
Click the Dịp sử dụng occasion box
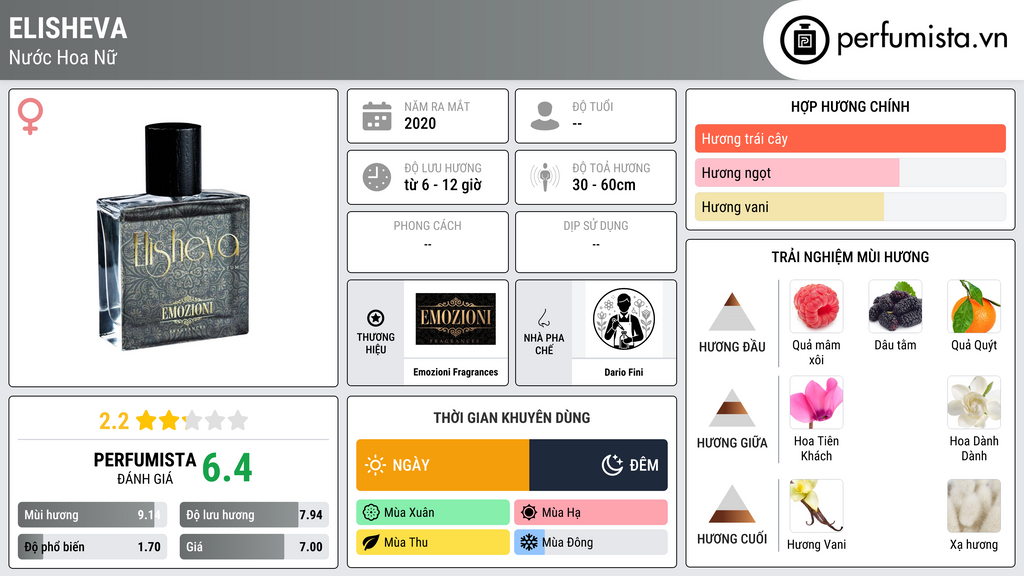tap(596, 242)
